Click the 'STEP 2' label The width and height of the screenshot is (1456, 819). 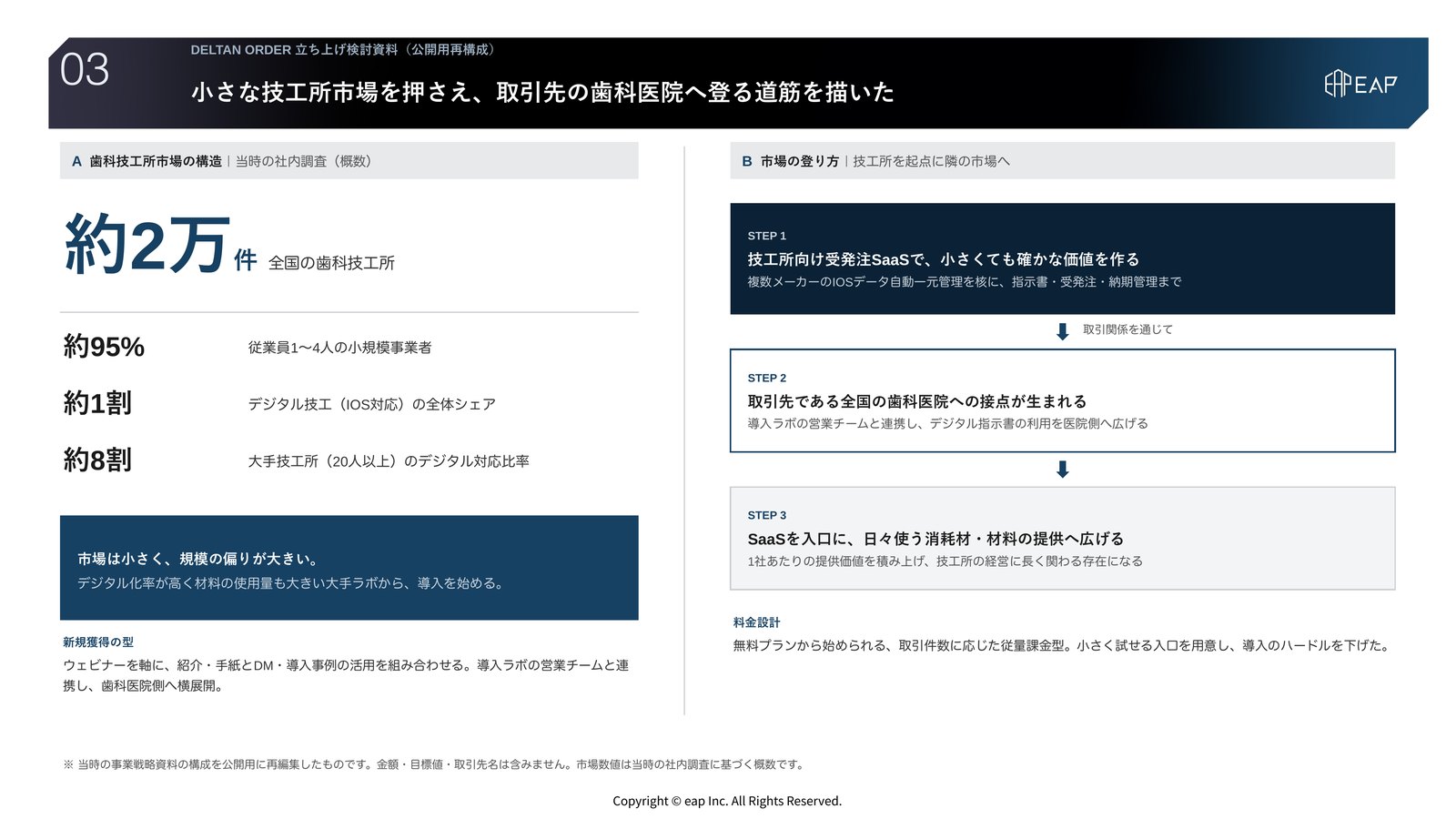point(767,378)
